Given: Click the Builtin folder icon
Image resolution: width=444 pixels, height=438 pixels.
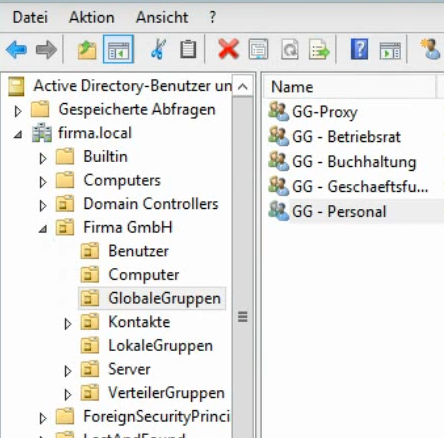Looking at the screenshot, I should click(65, 156).
